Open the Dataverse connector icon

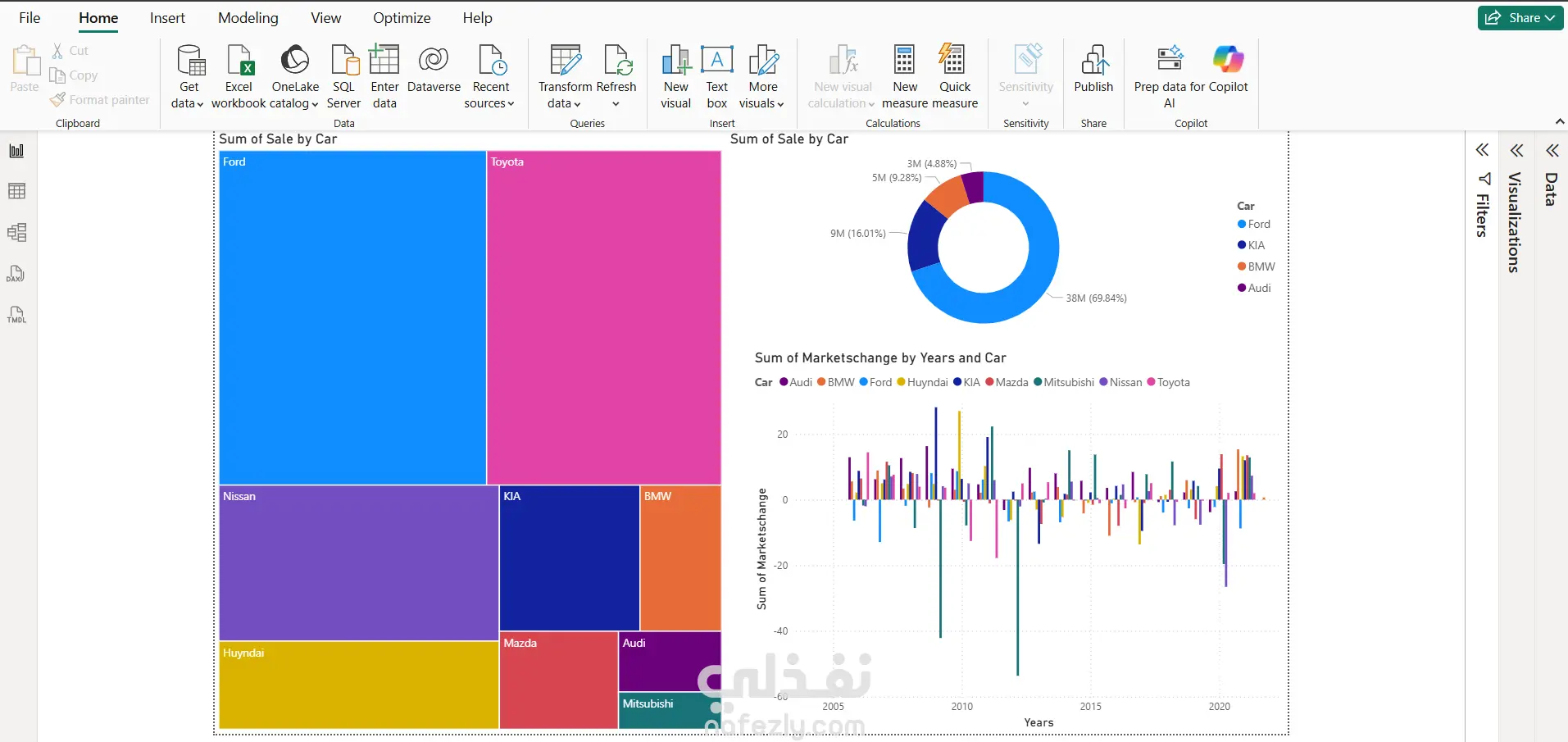[x=434, y=61]
